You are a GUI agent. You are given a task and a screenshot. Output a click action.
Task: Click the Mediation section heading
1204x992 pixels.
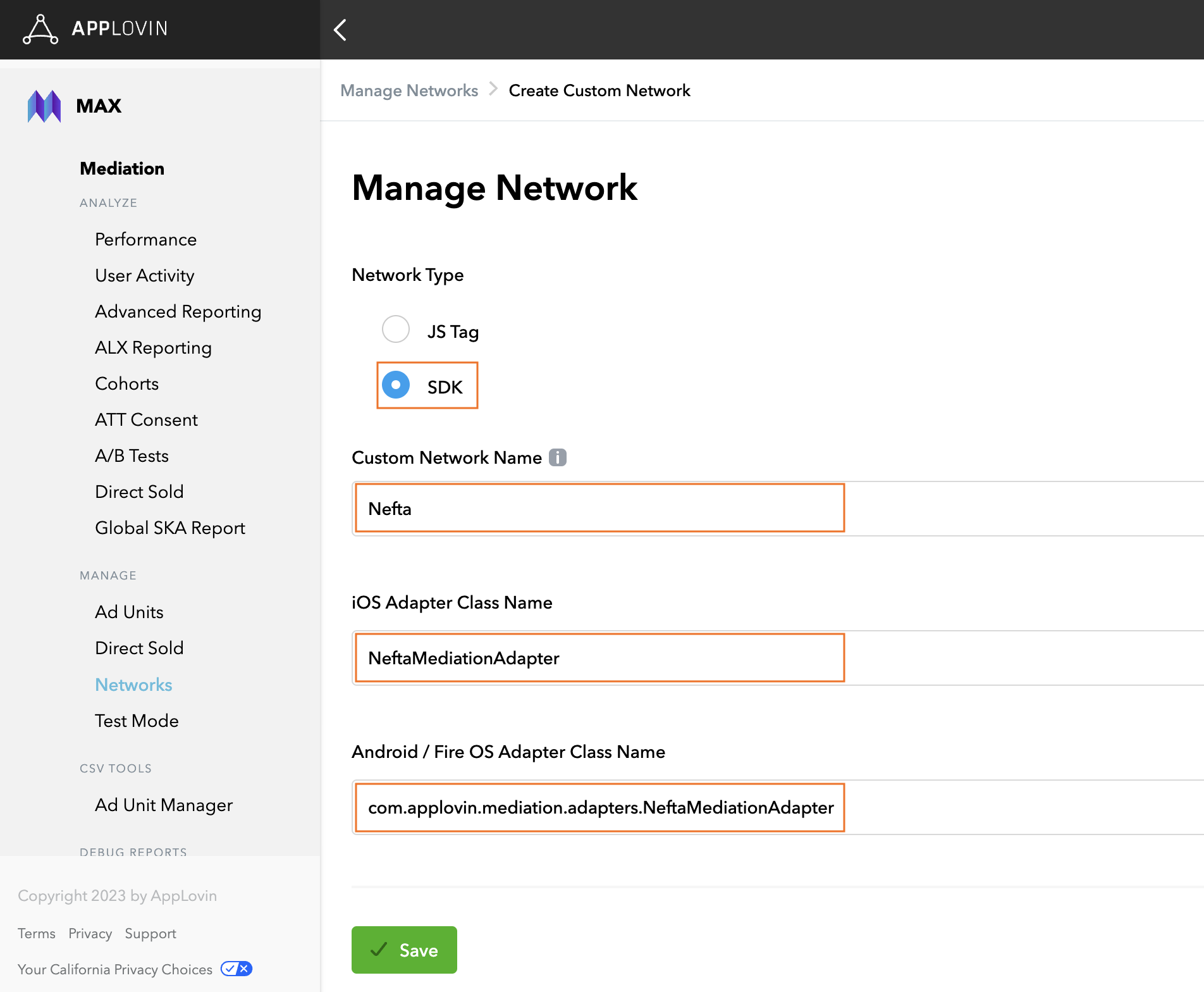click(122, 168)
